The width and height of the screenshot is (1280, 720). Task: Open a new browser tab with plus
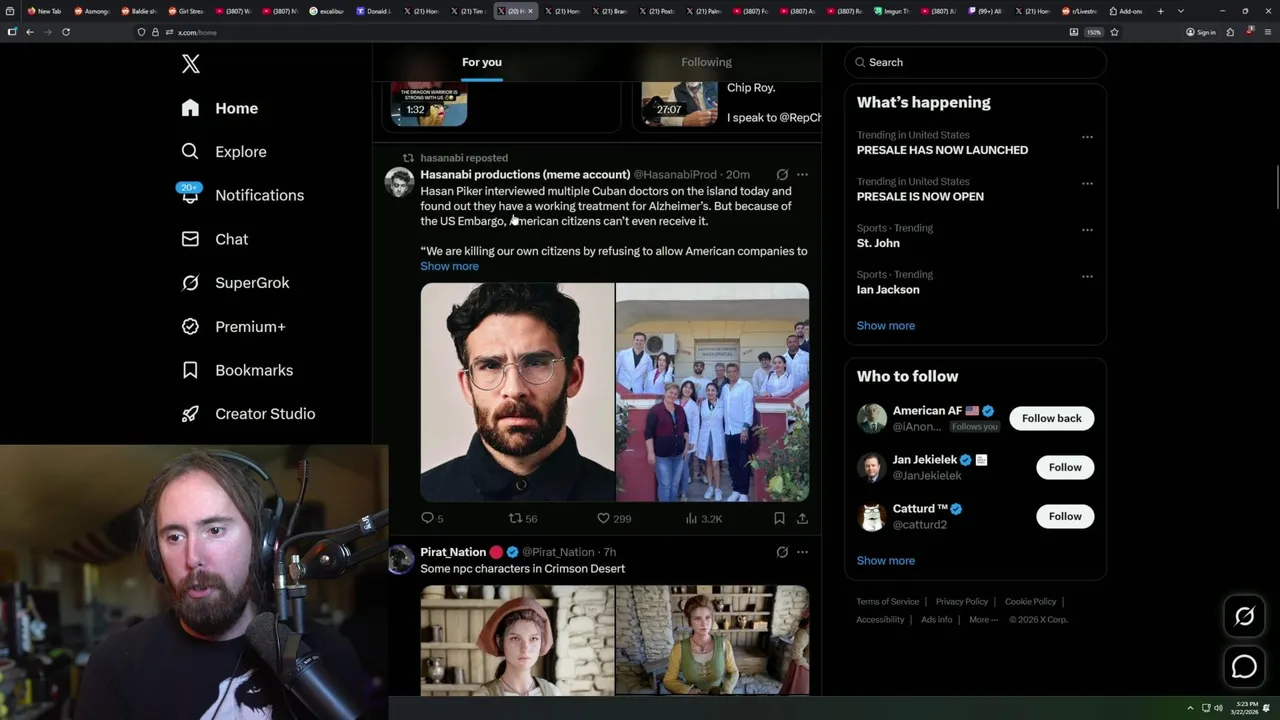pos(1160,11)
